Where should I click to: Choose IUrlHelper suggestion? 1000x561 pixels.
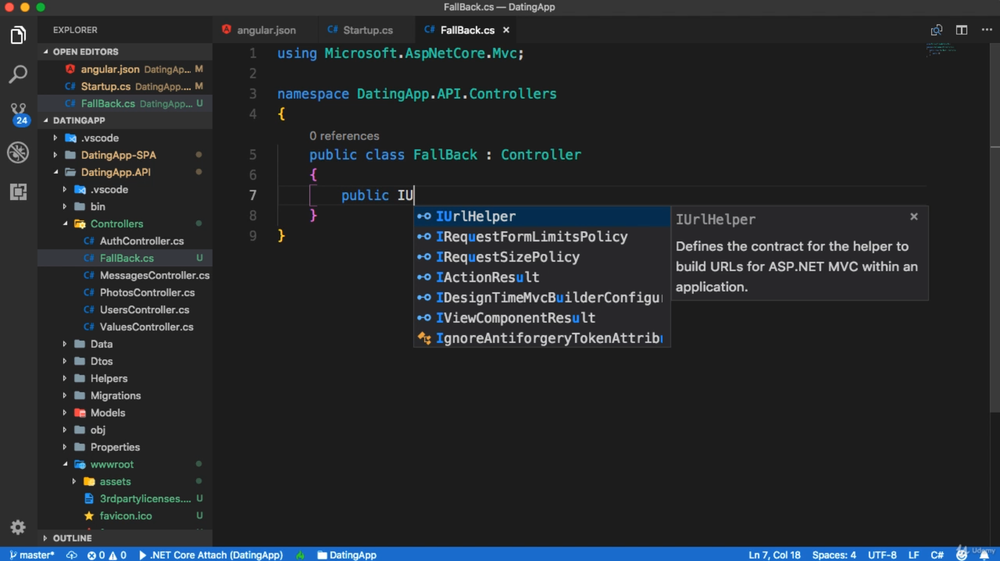pos(542,216)
